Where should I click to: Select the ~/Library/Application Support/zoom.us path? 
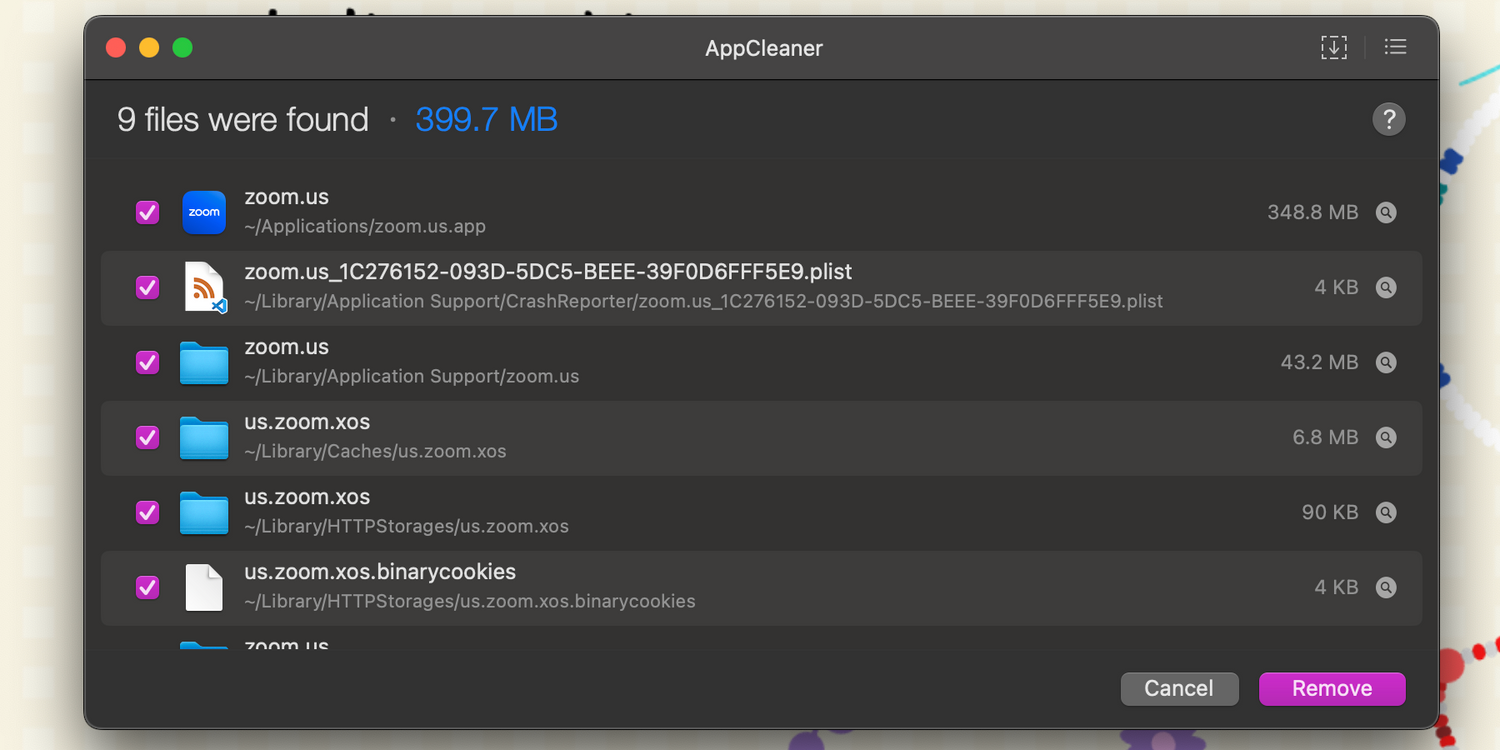click(x=412, y=376)
